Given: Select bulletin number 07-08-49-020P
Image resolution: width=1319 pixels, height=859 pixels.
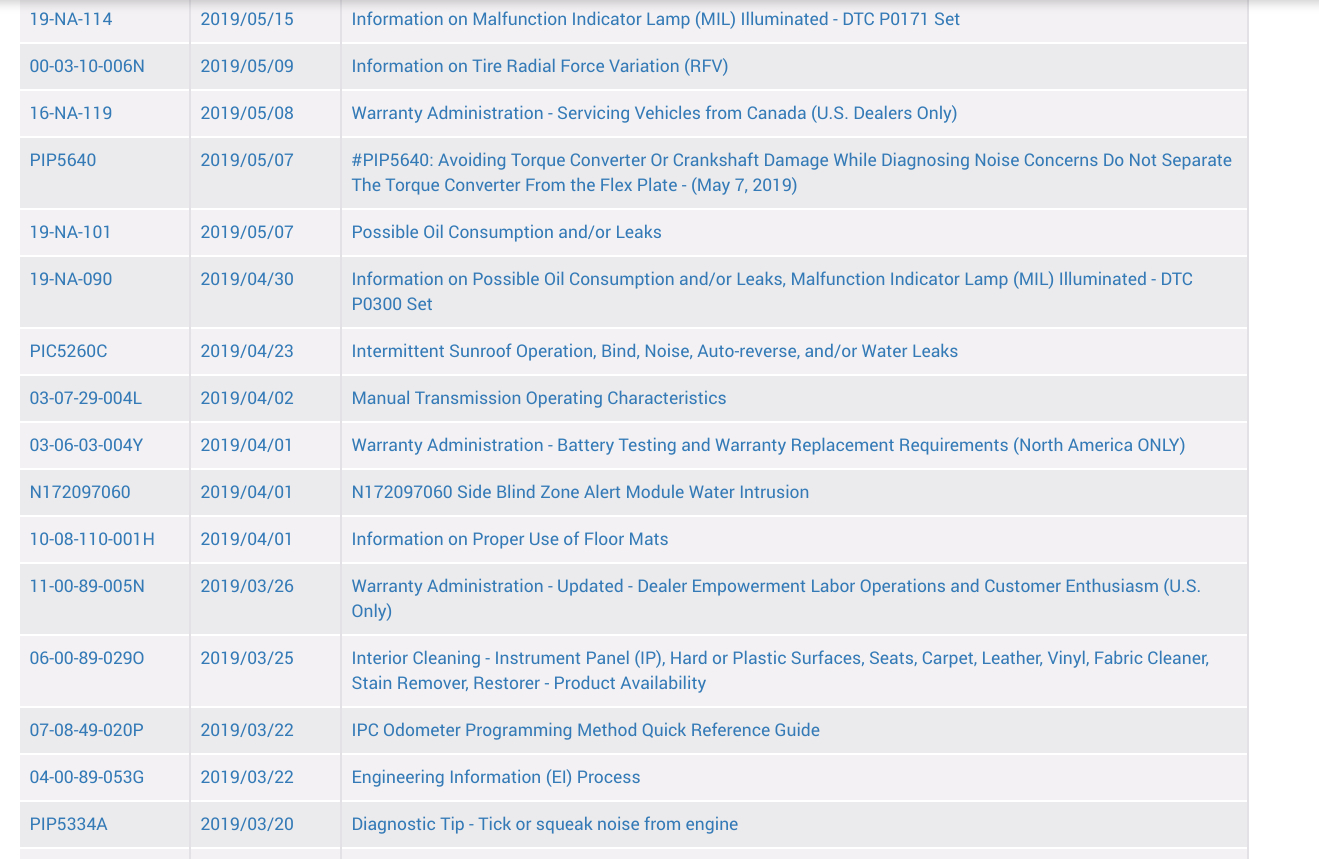Looking at the screenshot, I should point(87,730).
